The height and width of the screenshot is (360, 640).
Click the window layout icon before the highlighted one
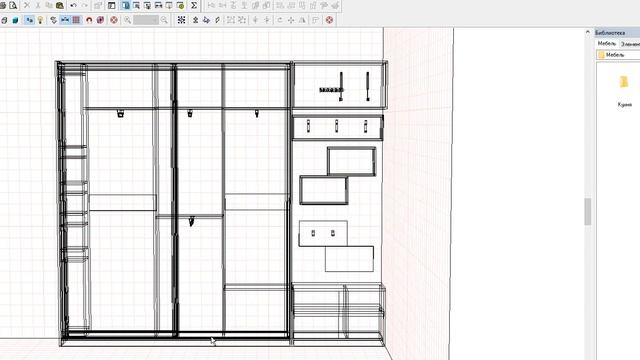coord(112,6)
